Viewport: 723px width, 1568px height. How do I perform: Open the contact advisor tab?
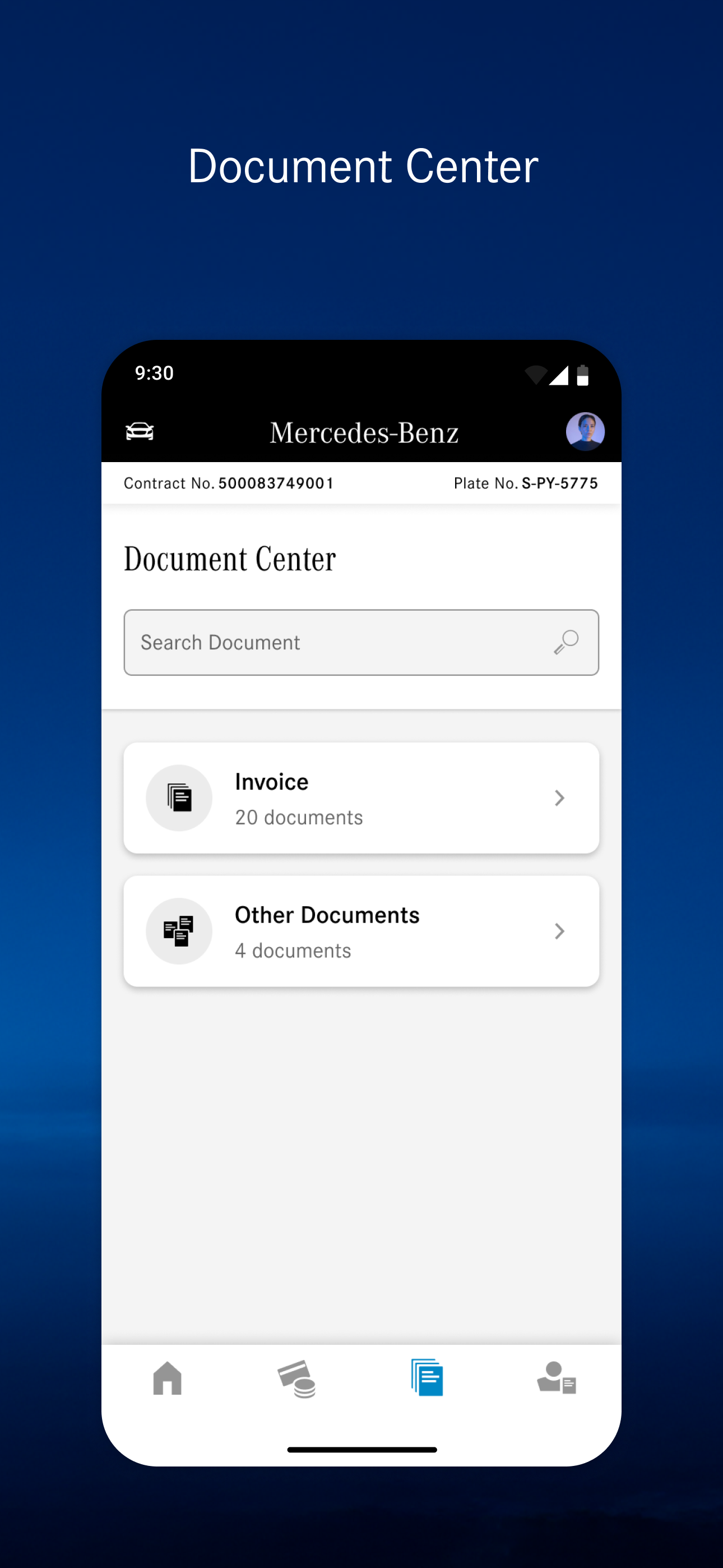556,1377
